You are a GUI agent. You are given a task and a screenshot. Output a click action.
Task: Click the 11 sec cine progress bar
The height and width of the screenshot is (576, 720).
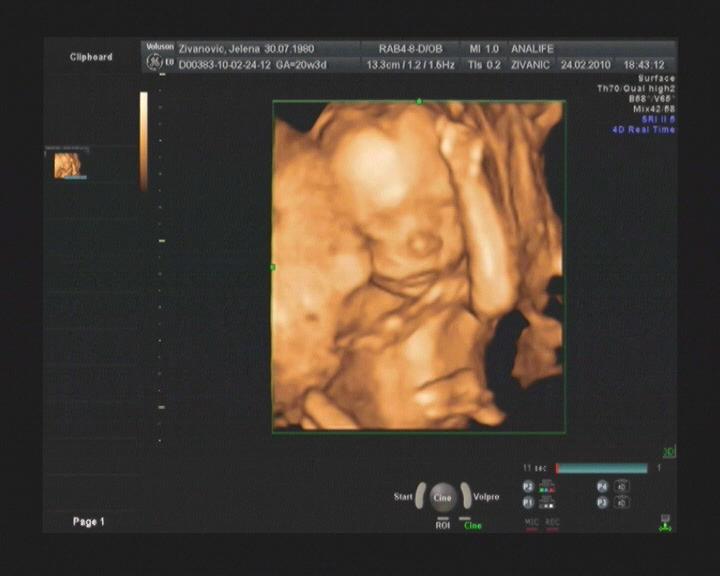601,468
